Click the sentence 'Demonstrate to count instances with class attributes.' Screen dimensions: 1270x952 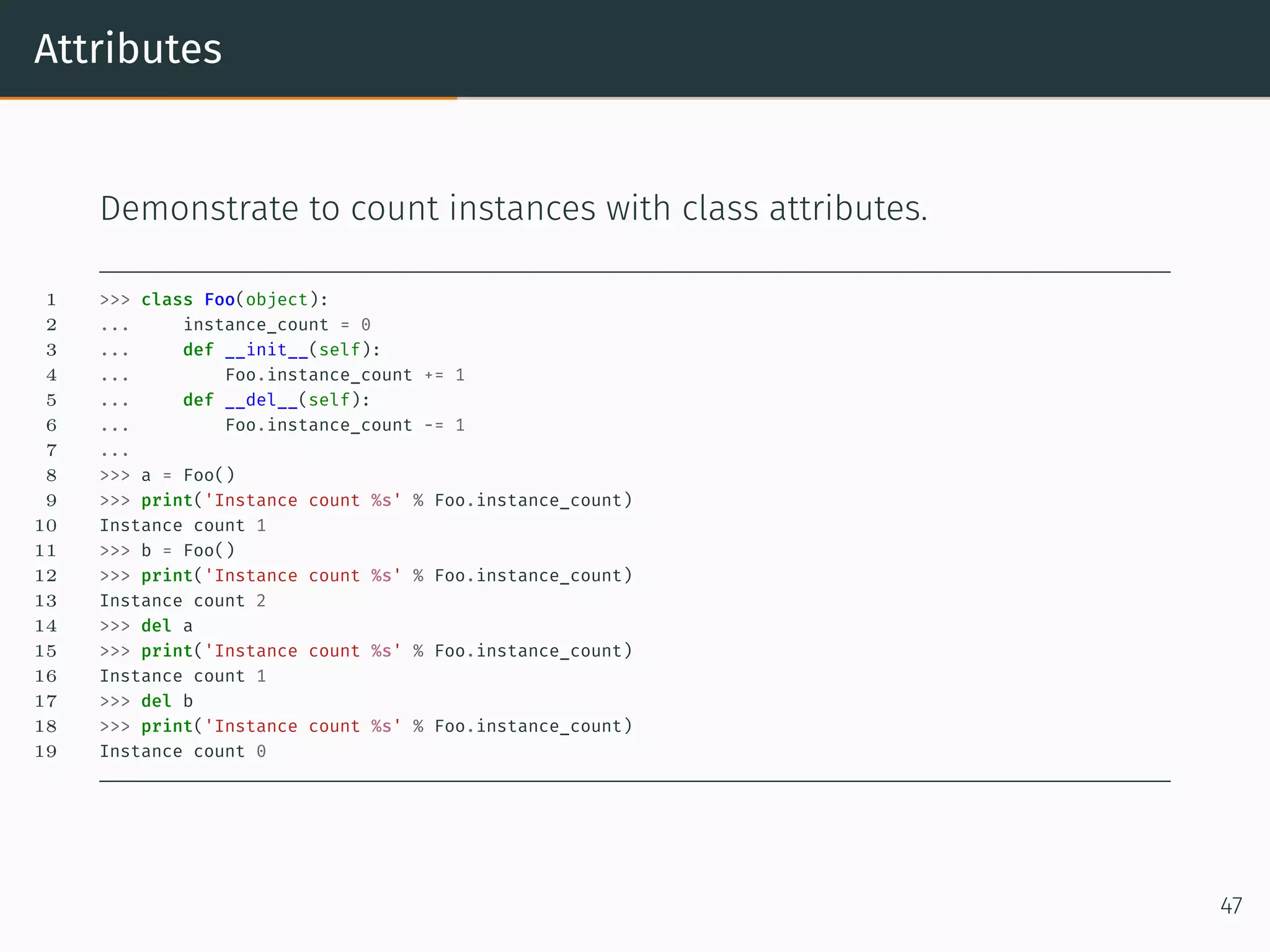click(513, 208)
